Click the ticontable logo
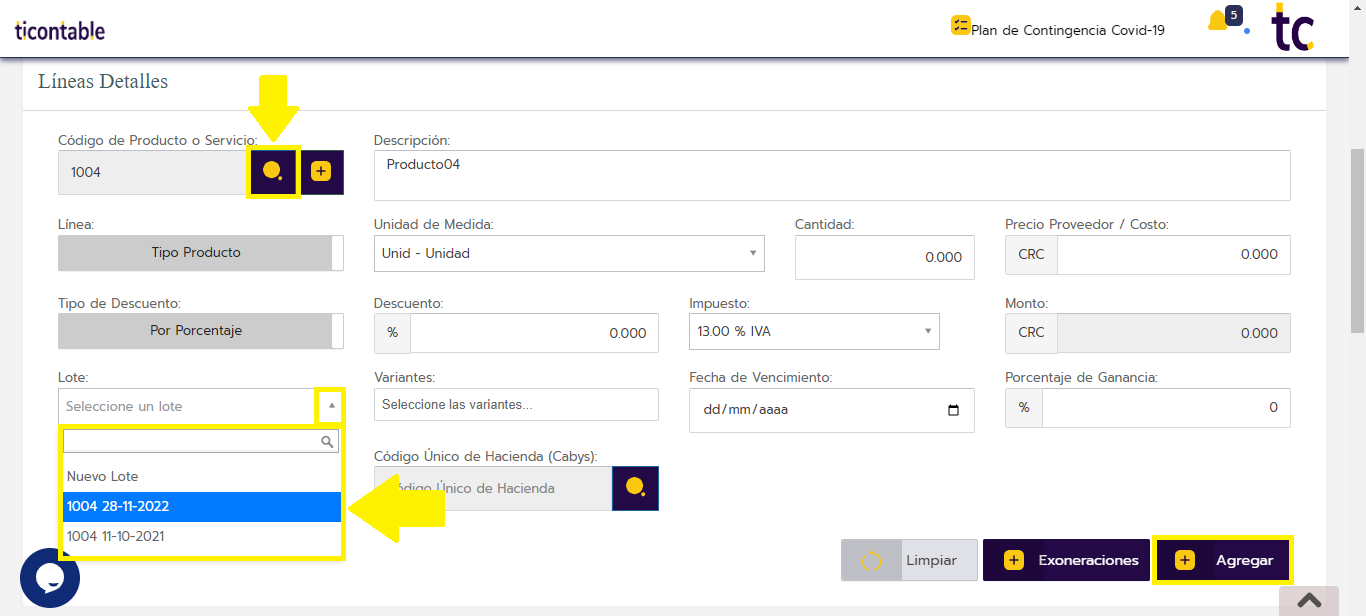The image size is (1366, 616). click(x=60, y=30)
